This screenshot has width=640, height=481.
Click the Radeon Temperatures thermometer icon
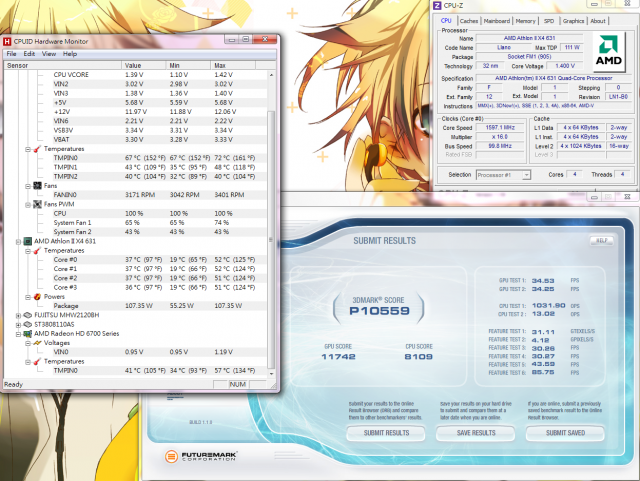(37, 362)
